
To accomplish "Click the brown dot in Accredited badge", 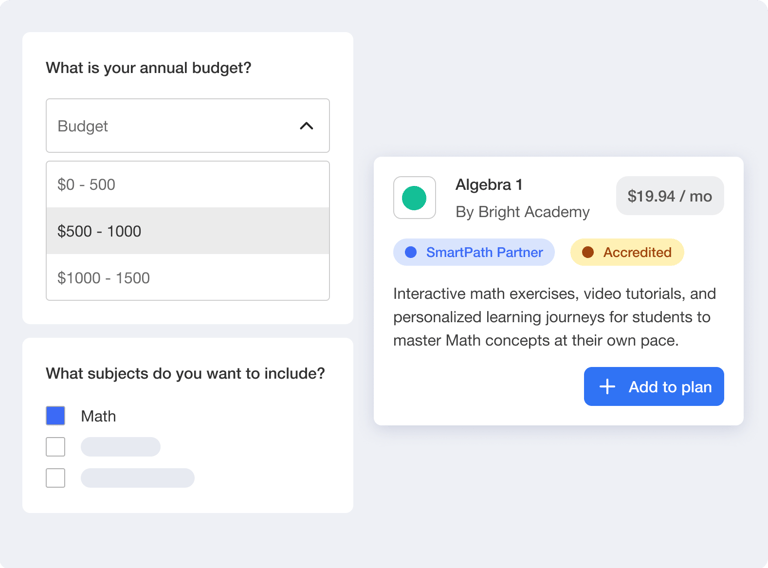I will [588, 252].
